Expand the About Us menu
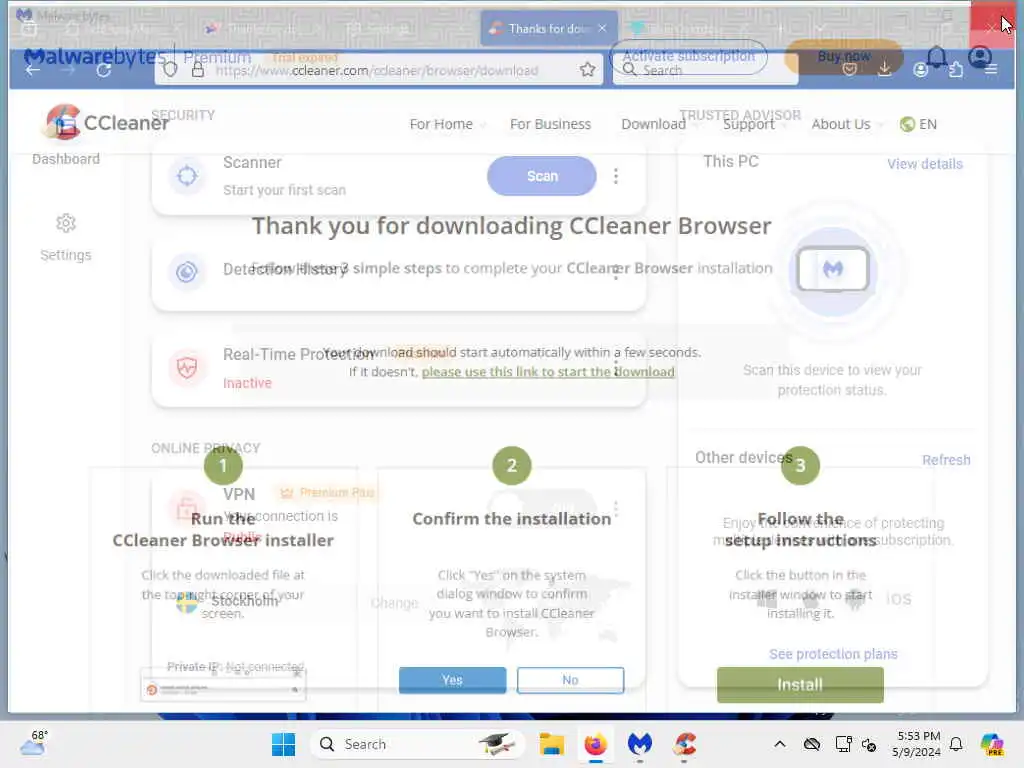The width and height of the screenshot is (1024, 768). [846, 124]
